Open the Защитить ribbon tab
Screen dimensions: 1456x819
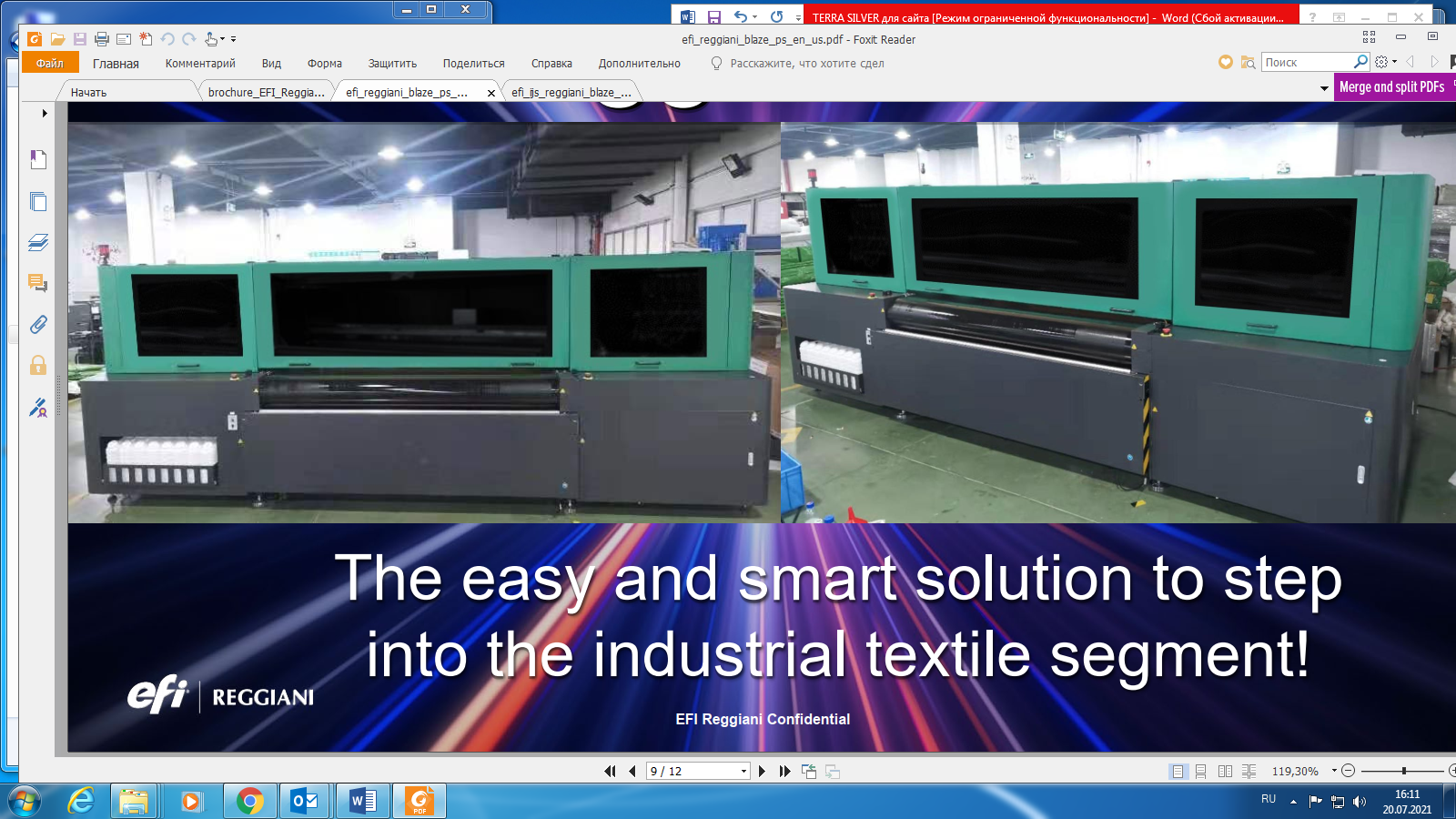point(392,64)
